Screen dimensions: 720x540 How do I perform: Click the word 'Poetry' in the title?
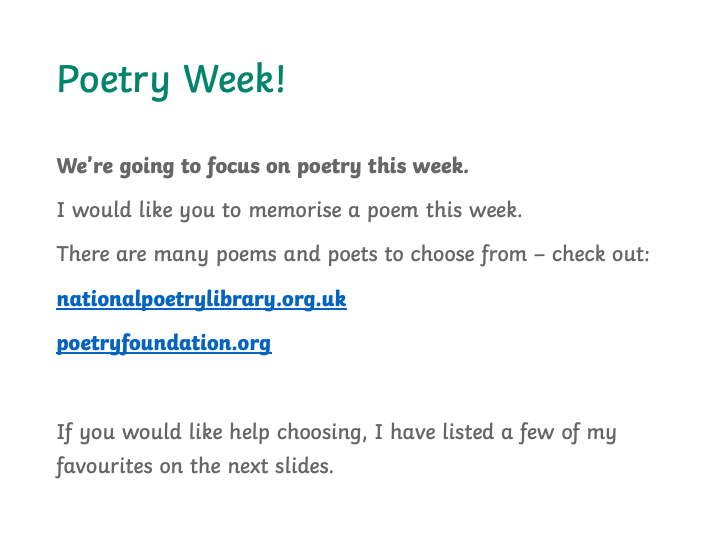click(113, 81)
